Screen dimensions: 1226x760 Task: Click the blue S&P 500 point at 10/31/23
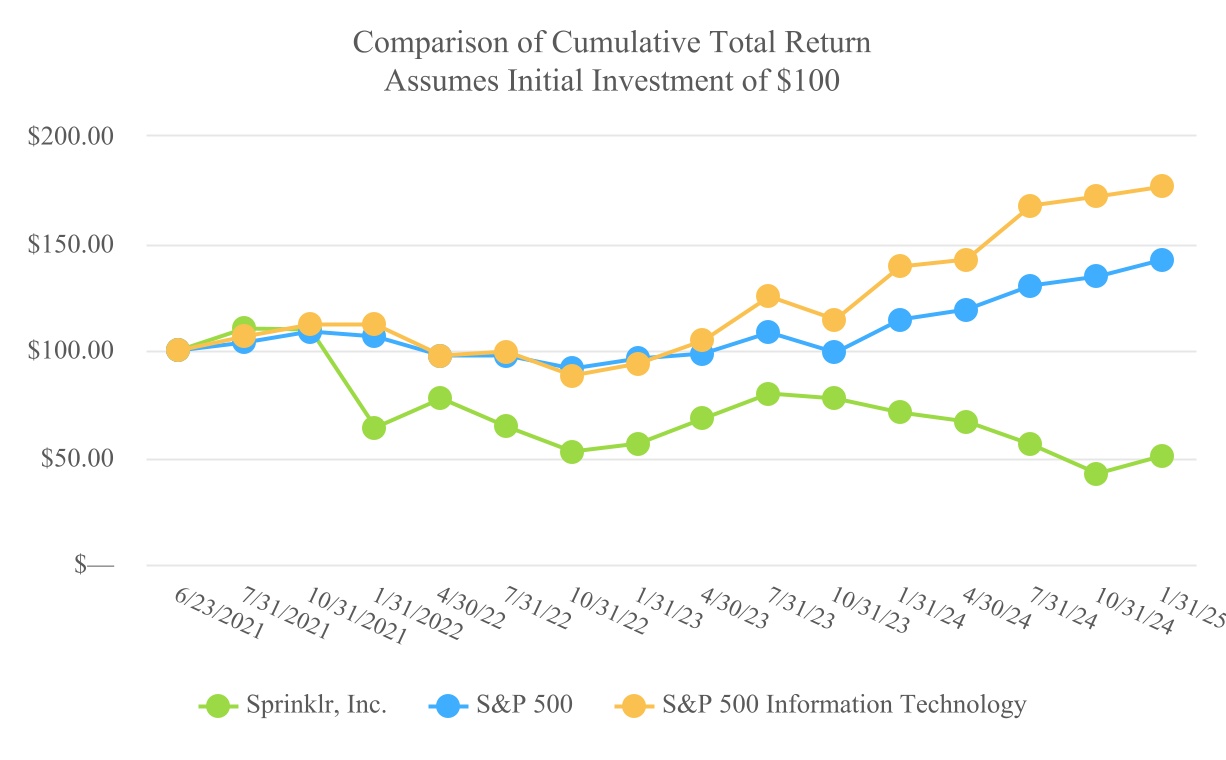833,352
